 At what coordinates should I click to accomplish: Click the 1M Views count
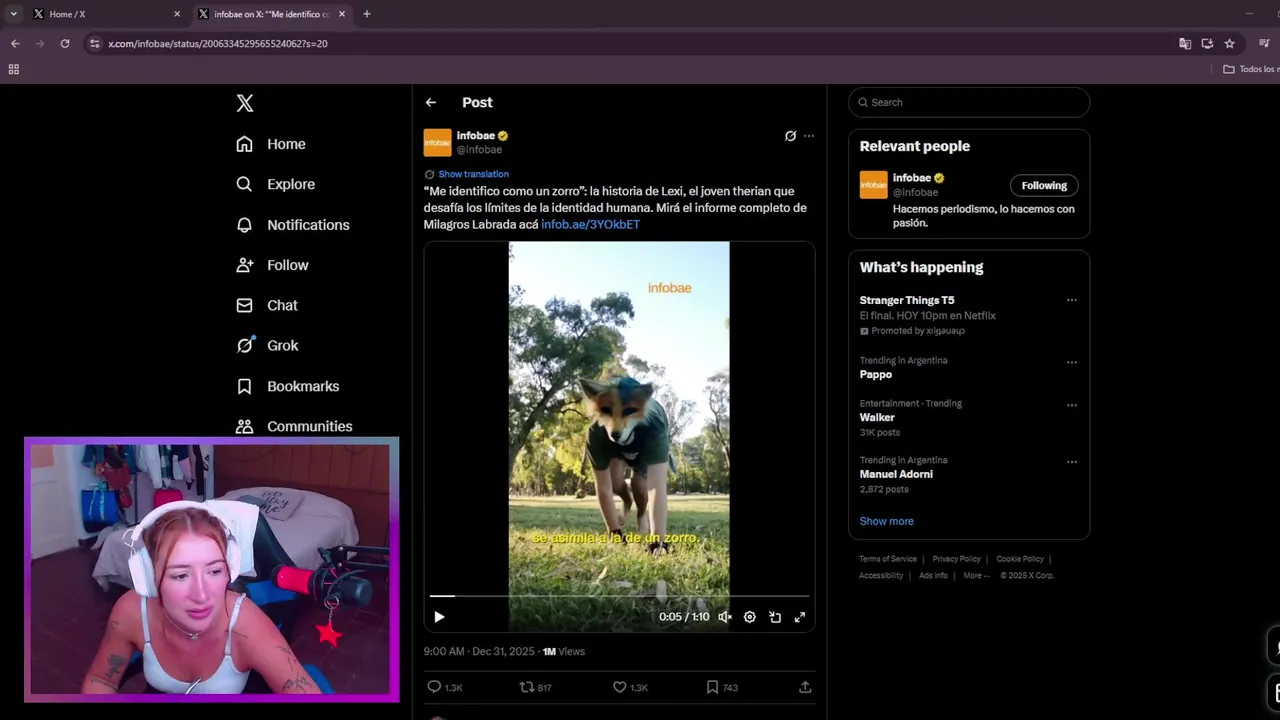point(564,651)
